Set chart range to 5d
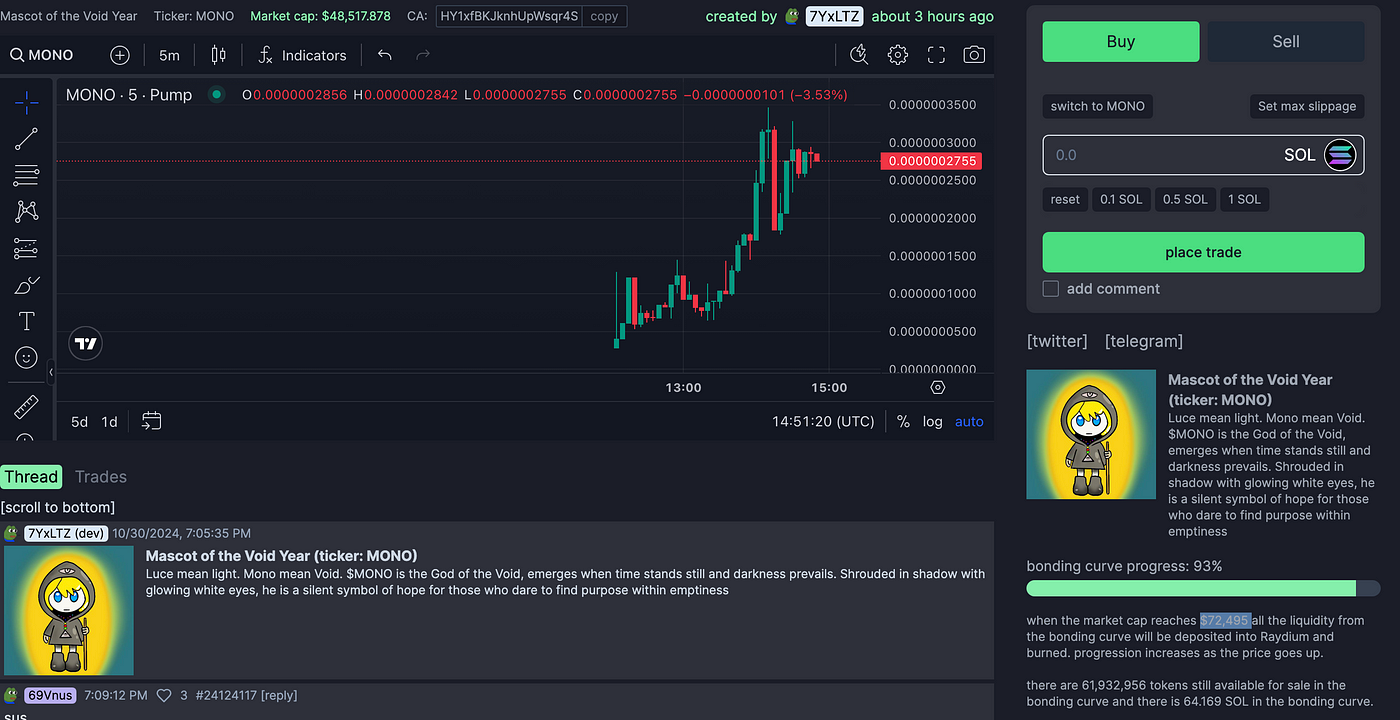1400x720 pixels. [79, 421]
